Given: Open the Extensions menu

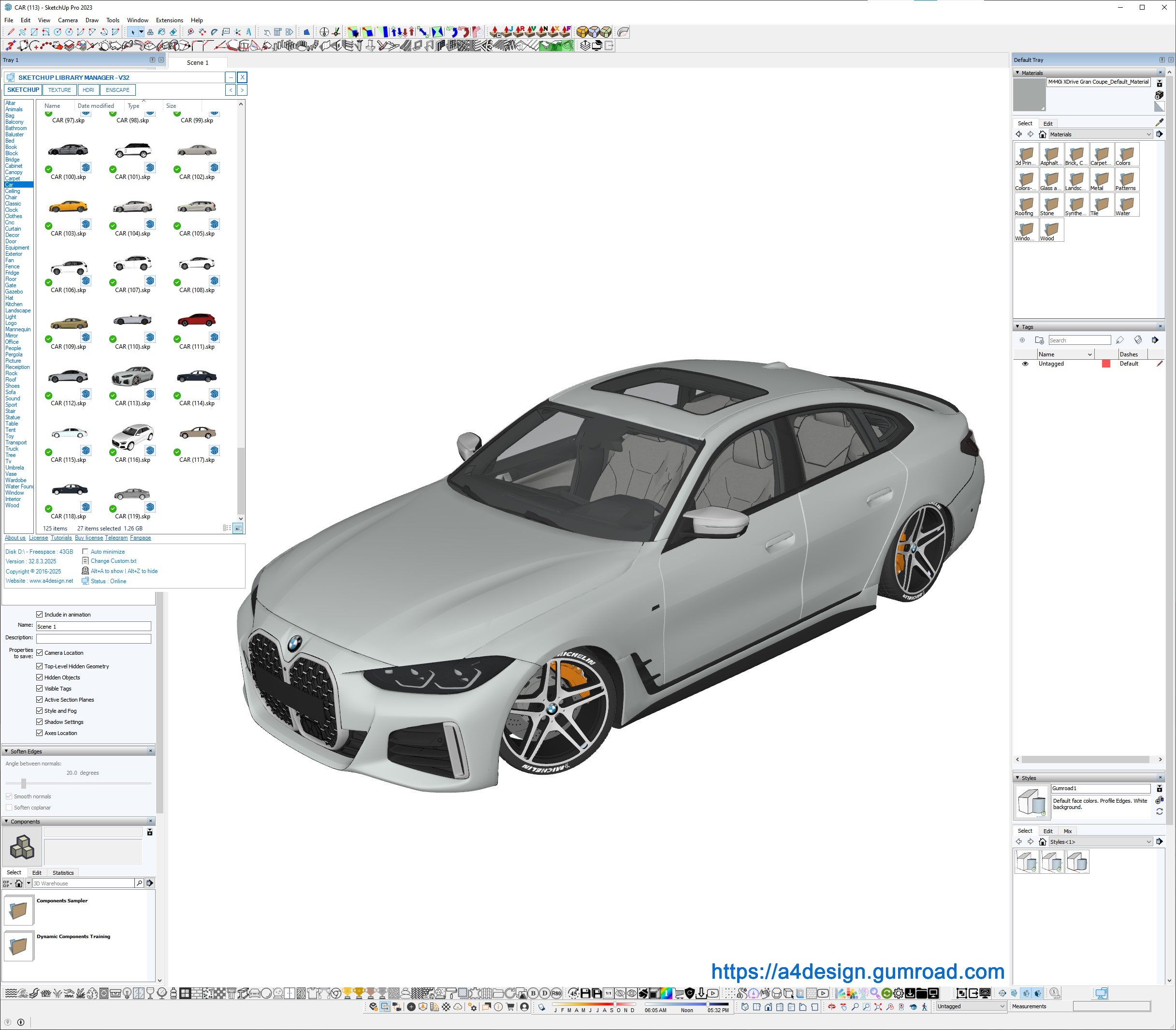Looking at the screenshot, I should [x=169, y=20].
